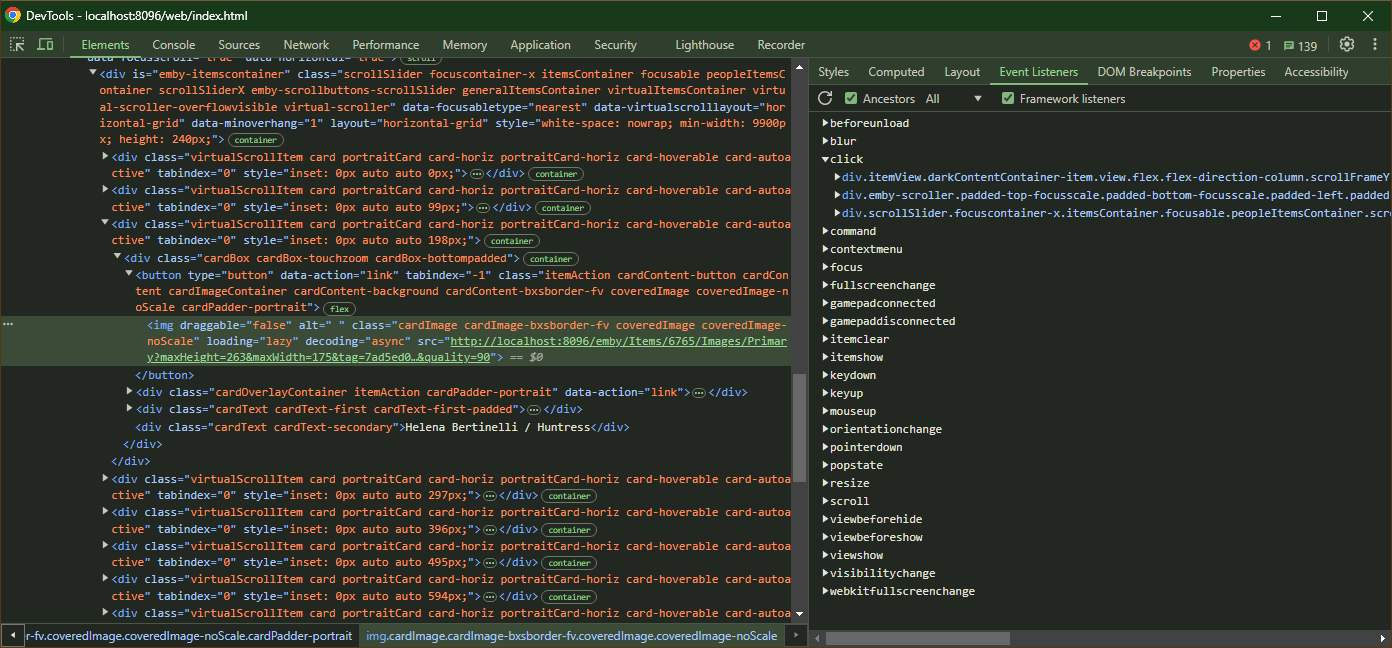Click the Chrome icon in title bar
Viewport: 1392px width, 648px height.
(13, 16)
